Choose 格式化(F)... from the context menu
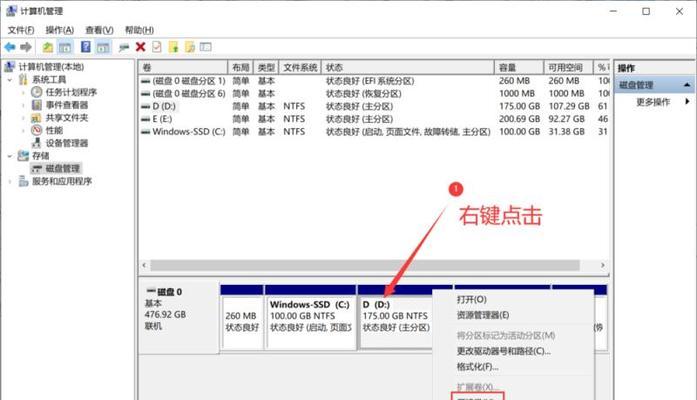 477,367
